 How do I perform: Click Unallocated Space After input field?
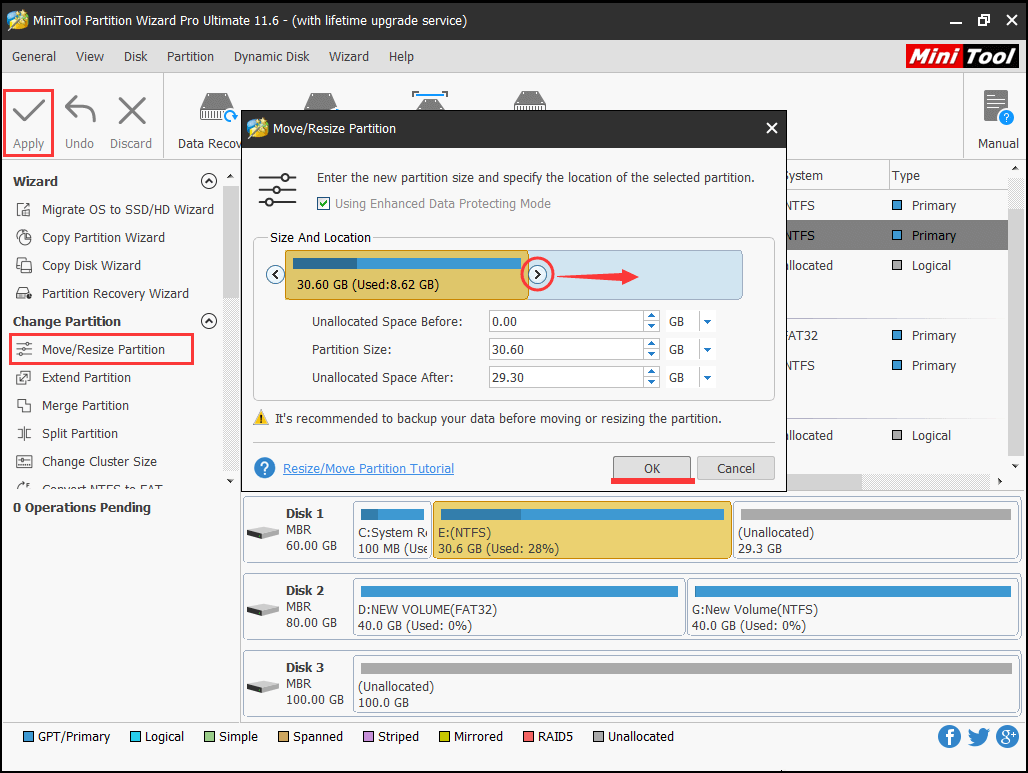566,378
